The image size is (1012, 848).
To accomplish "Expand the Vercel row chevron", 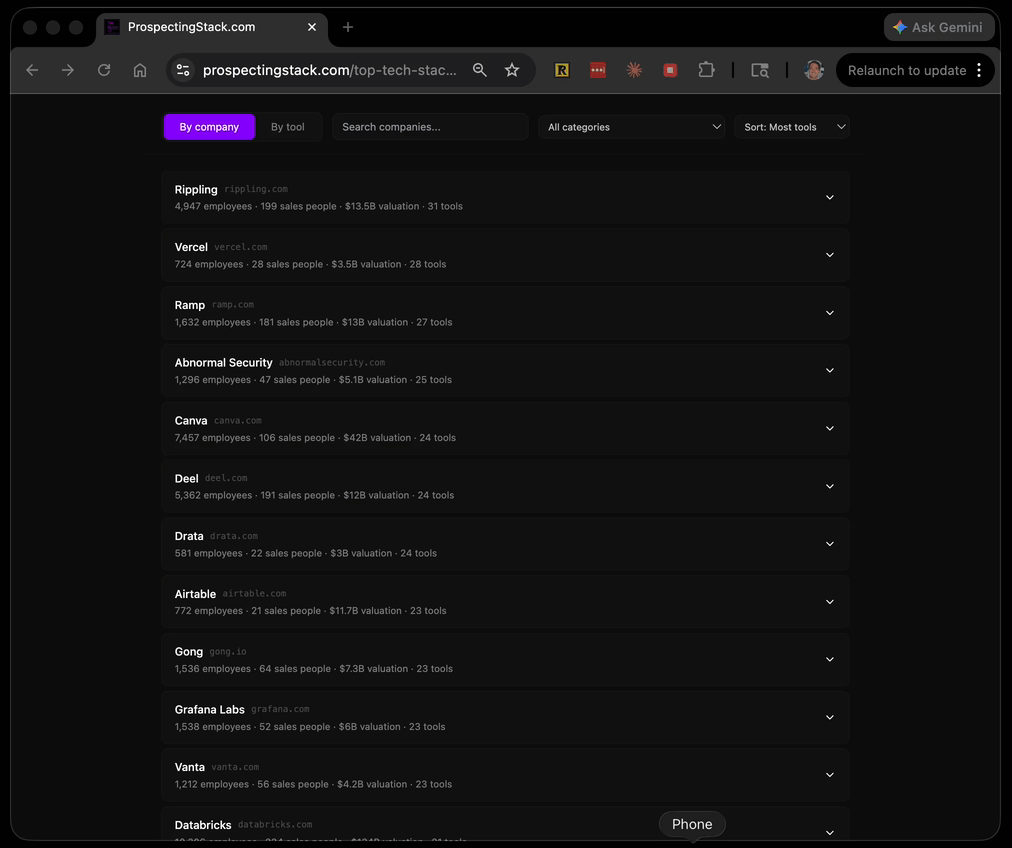I will (x=830, y=255).
